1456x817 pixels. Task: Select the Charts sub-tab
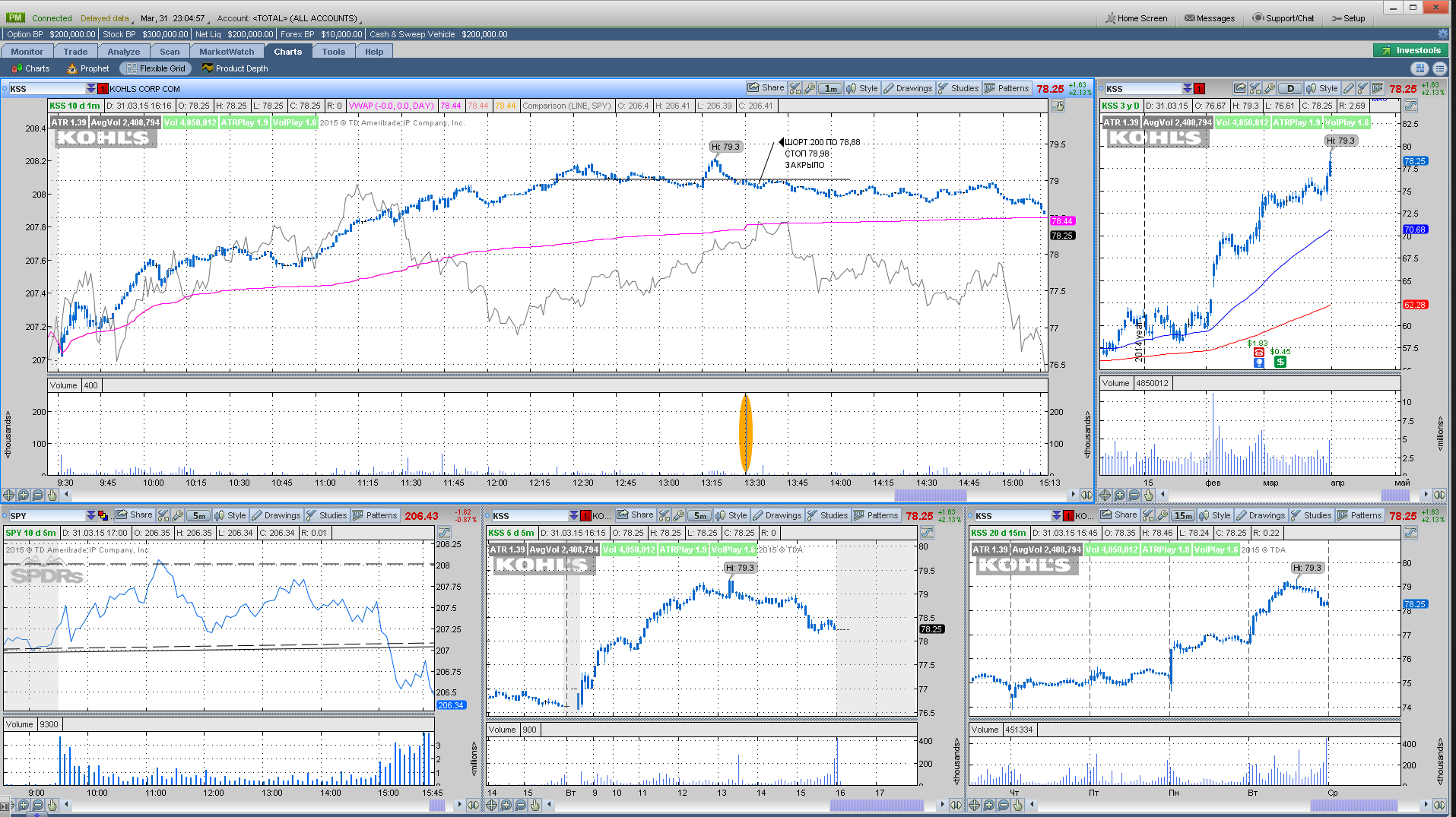[x=30, y=68]
